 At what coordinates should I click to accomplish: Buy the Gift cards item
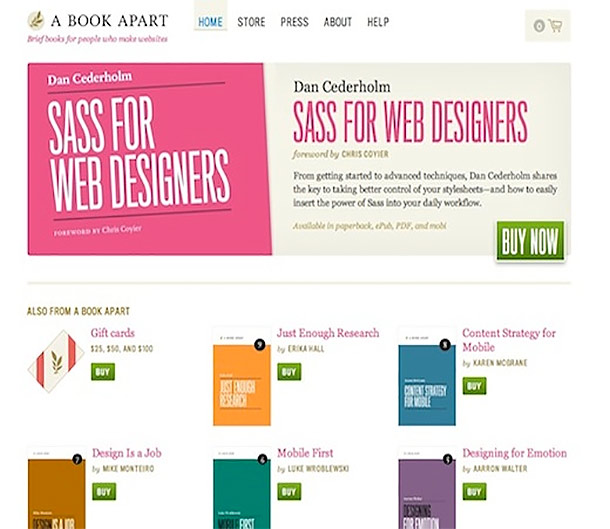pyautogui.click(x=103, y=372)
